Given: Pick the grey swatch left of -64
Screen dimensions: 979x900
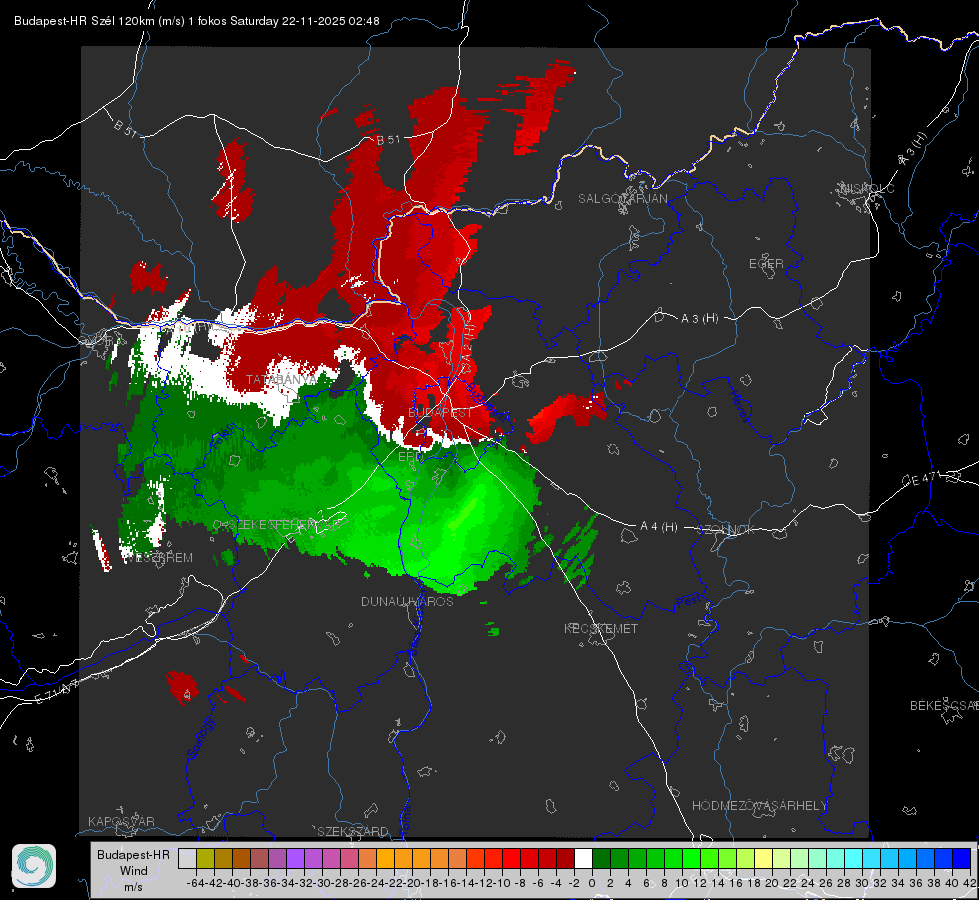Looking at the screenshot, I should [187, 858].
